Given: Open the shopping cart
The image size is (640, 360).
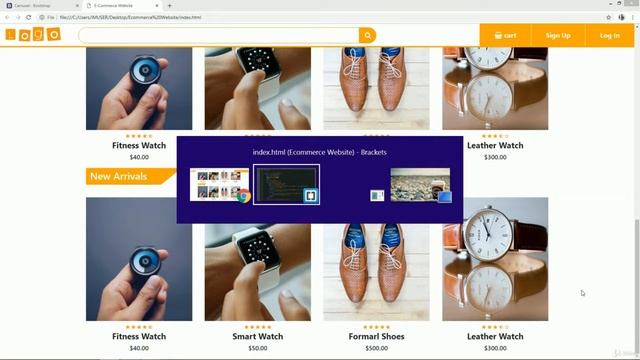Looking at the screenshot, I should [505, 36].
